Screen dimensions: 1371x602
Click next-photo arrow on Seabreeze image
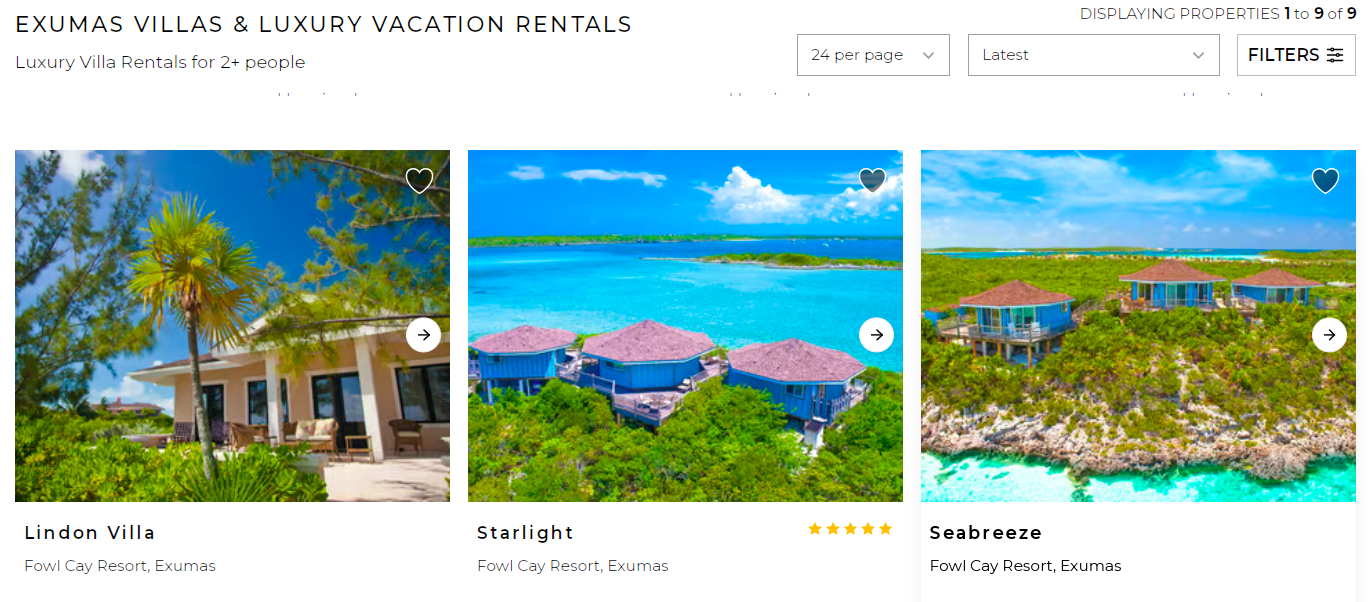click(x=1329, y=335)
